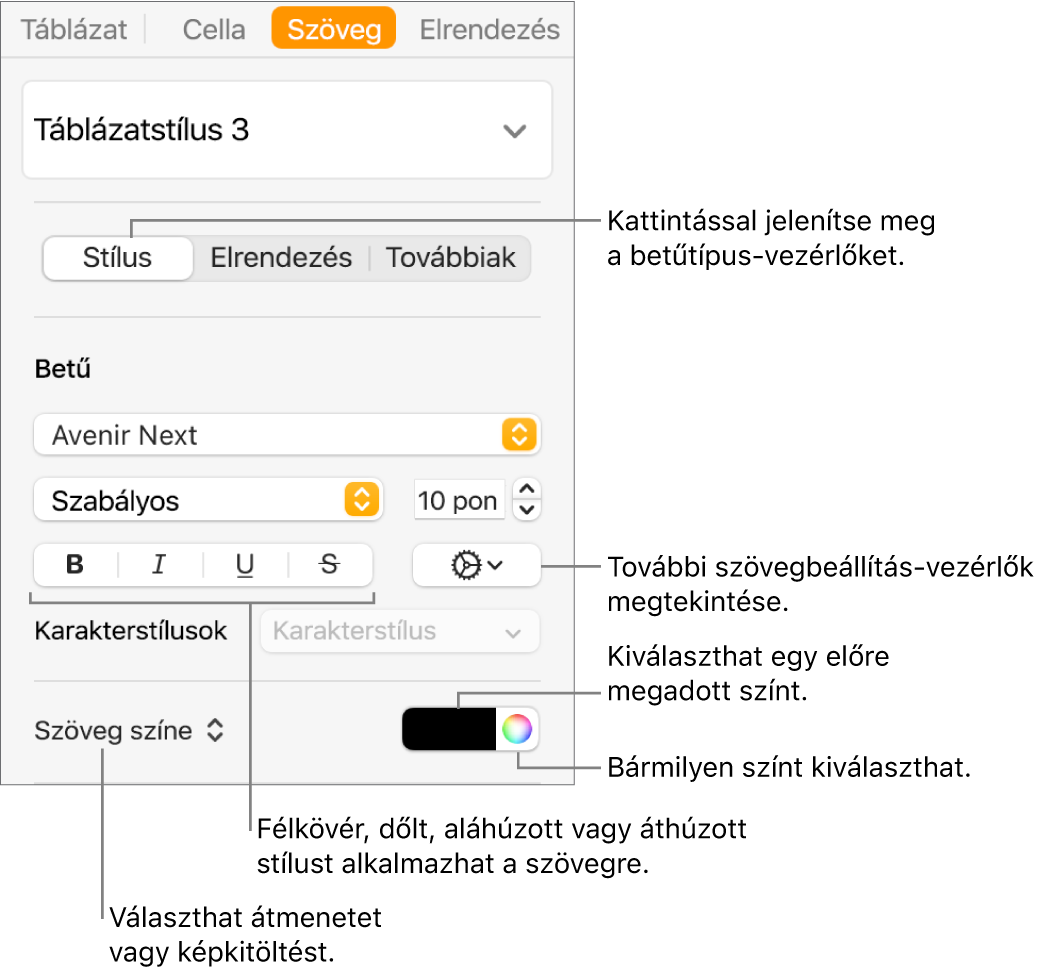Select the Elrendezés segment beside Stílus
The image size is (1051, 979).
pos(281,257)
